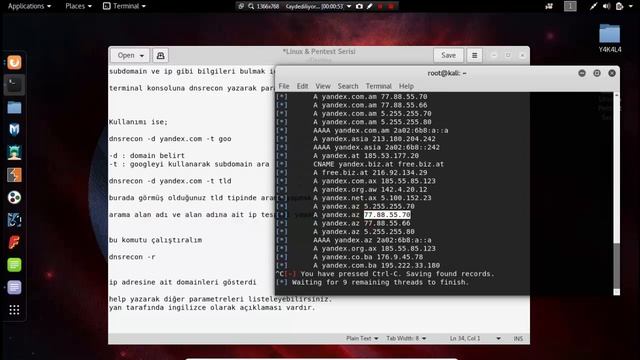Image resolution: width=640 pixels, height=360 pixels.
Task: Click the highlighted IP 77.88.55.70
Action: (x=387, y=215)
